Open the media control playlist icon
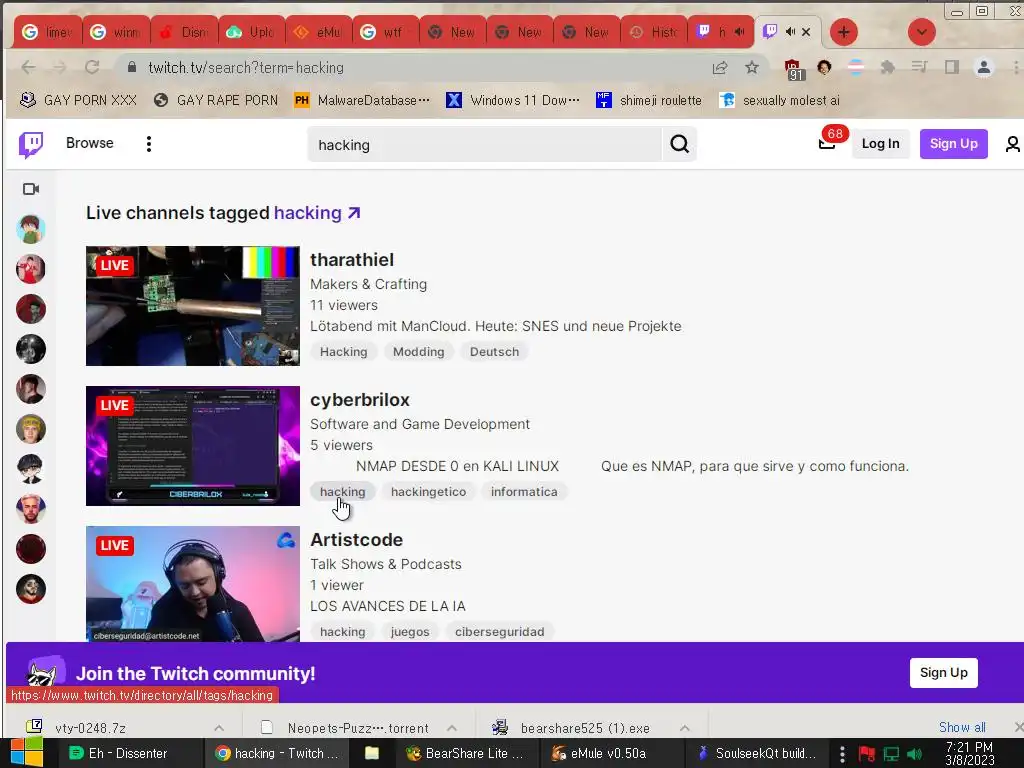 coord(920,67)
